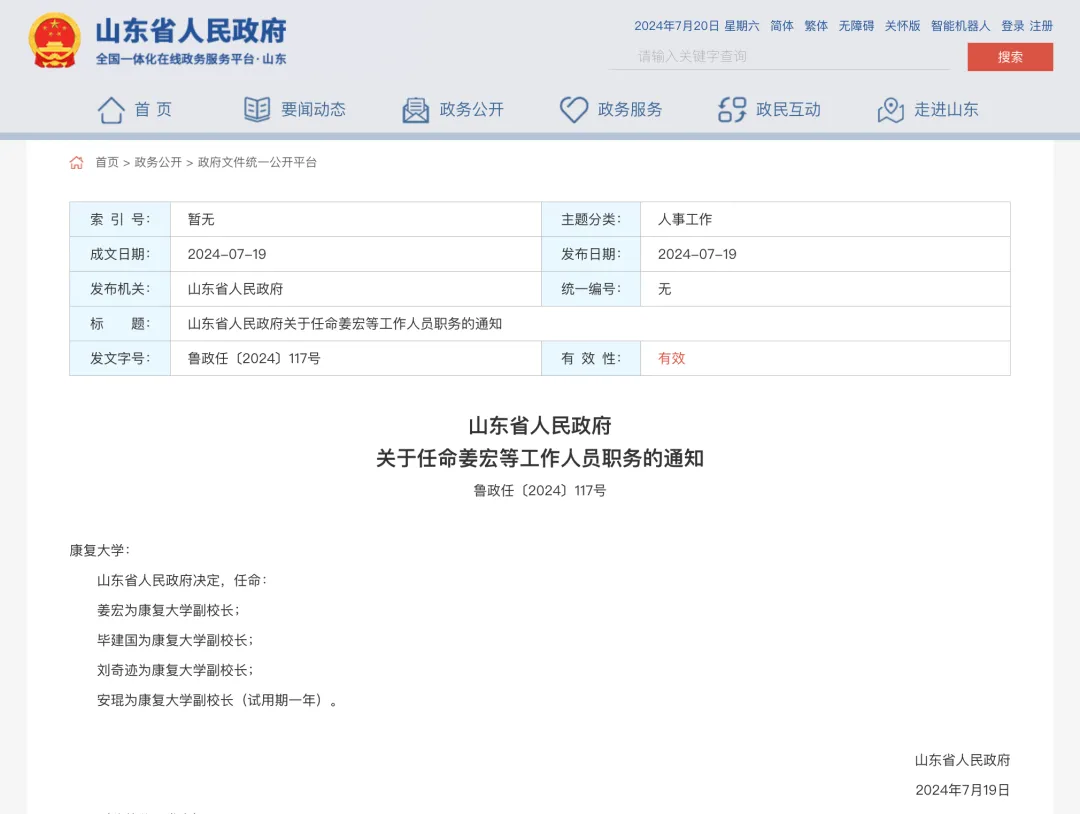This screenshot has height=814, width=1080.
Task: Open the 政务公开 navigation menu
Action: [x=471, y=110]
